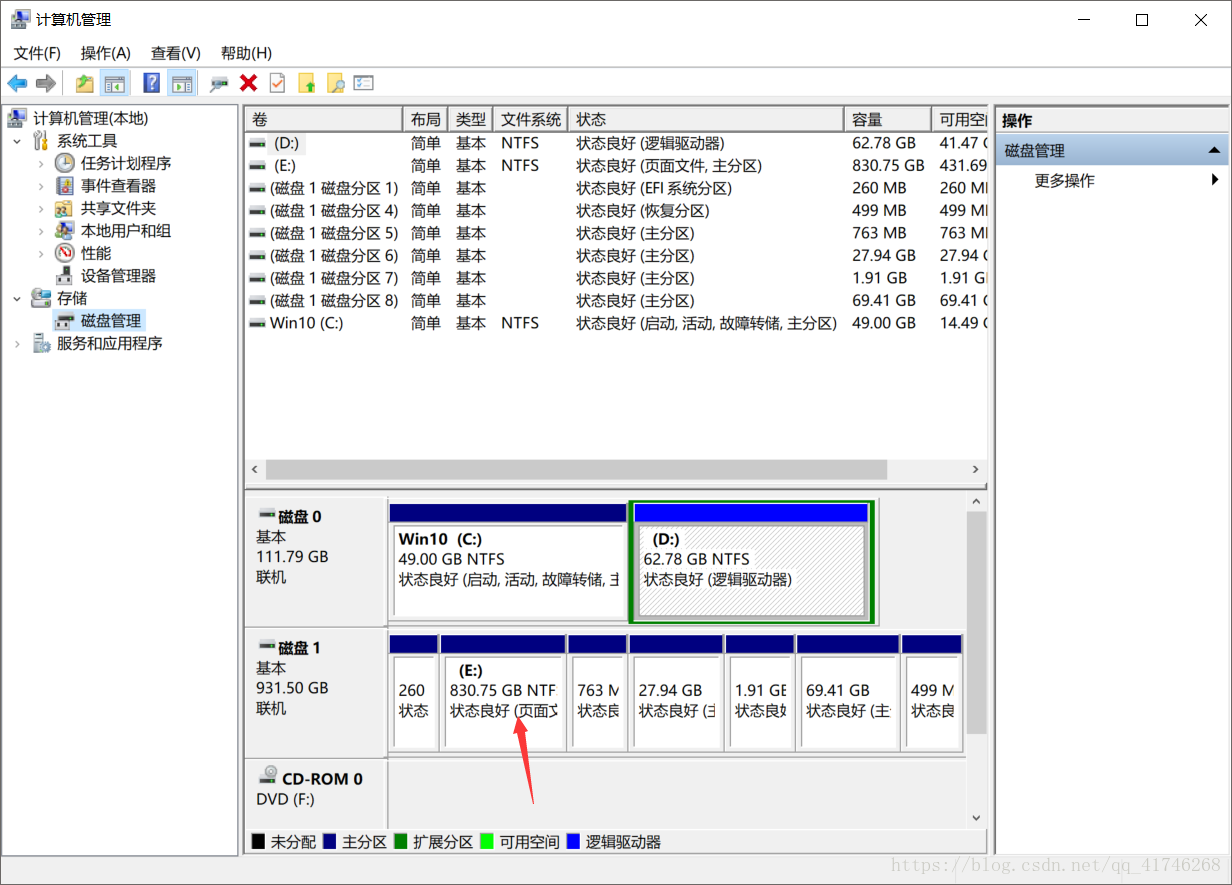
Task: Collapse the 存储 tree node
Action: 17,298
